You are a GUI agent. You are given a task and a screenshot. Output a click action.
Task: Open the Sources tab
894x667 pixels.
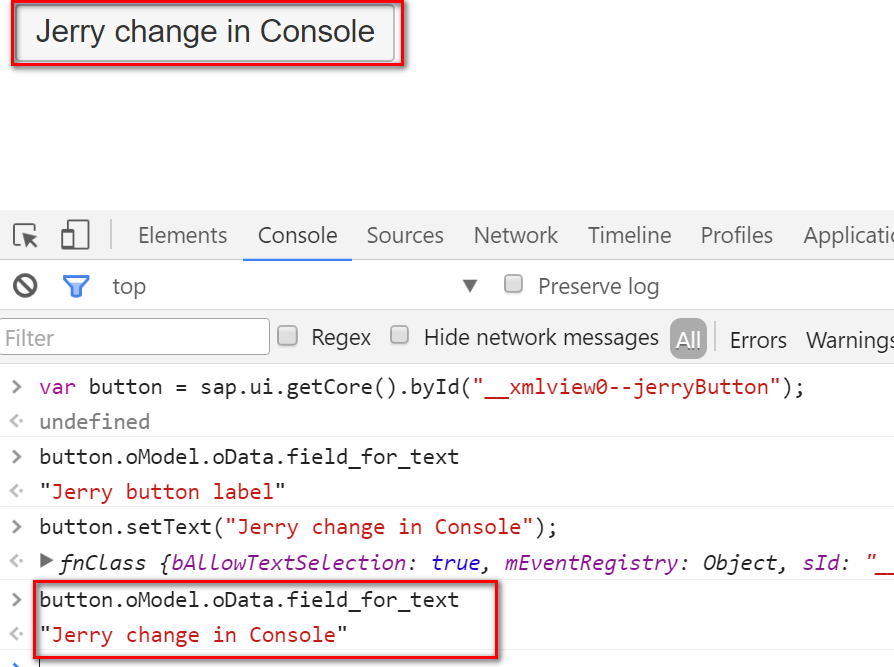point(405,236)
